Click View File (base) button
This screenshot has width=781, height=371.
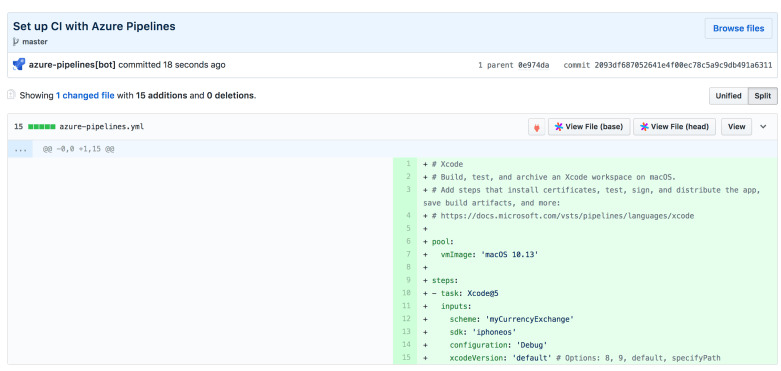point(589,127)
